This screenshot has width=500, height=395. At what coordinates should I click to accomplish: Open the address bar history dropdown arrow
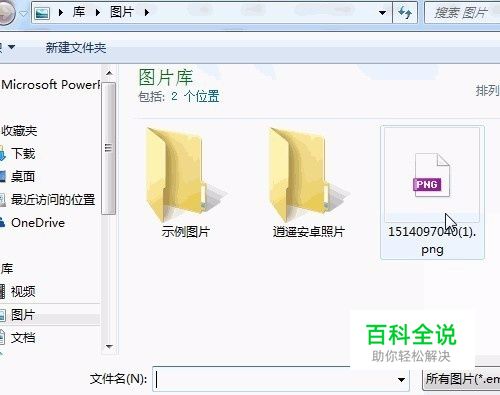click(382, 13)
